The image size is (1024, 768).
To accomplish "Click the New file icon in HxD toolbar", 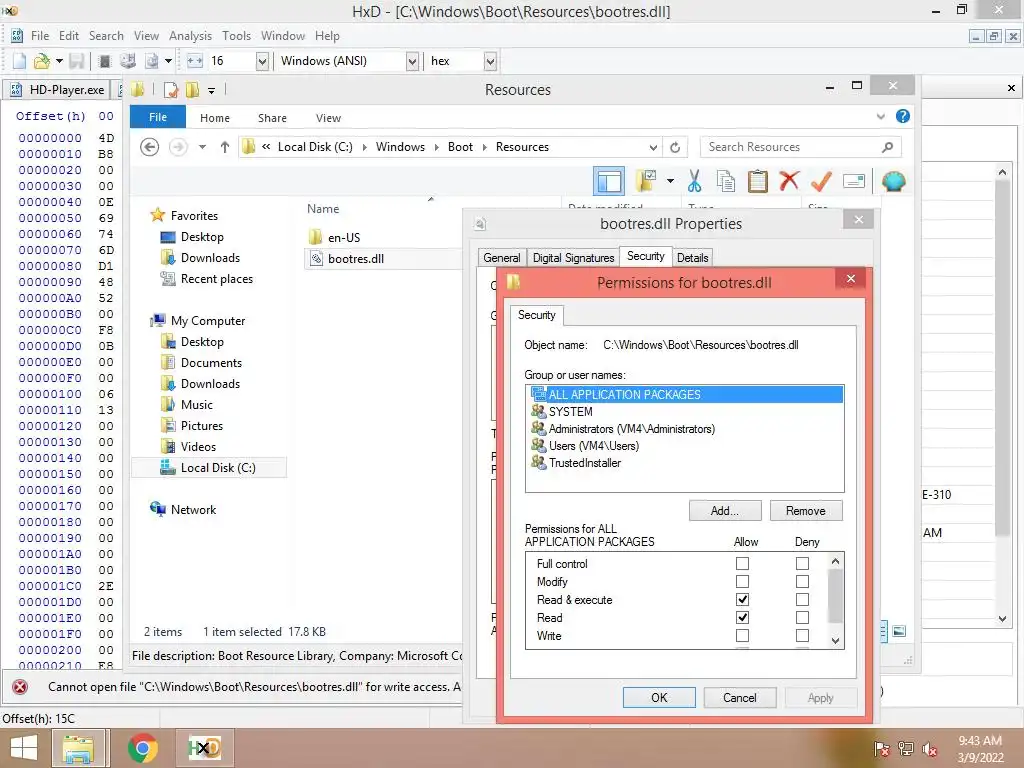I will point(19,61).
